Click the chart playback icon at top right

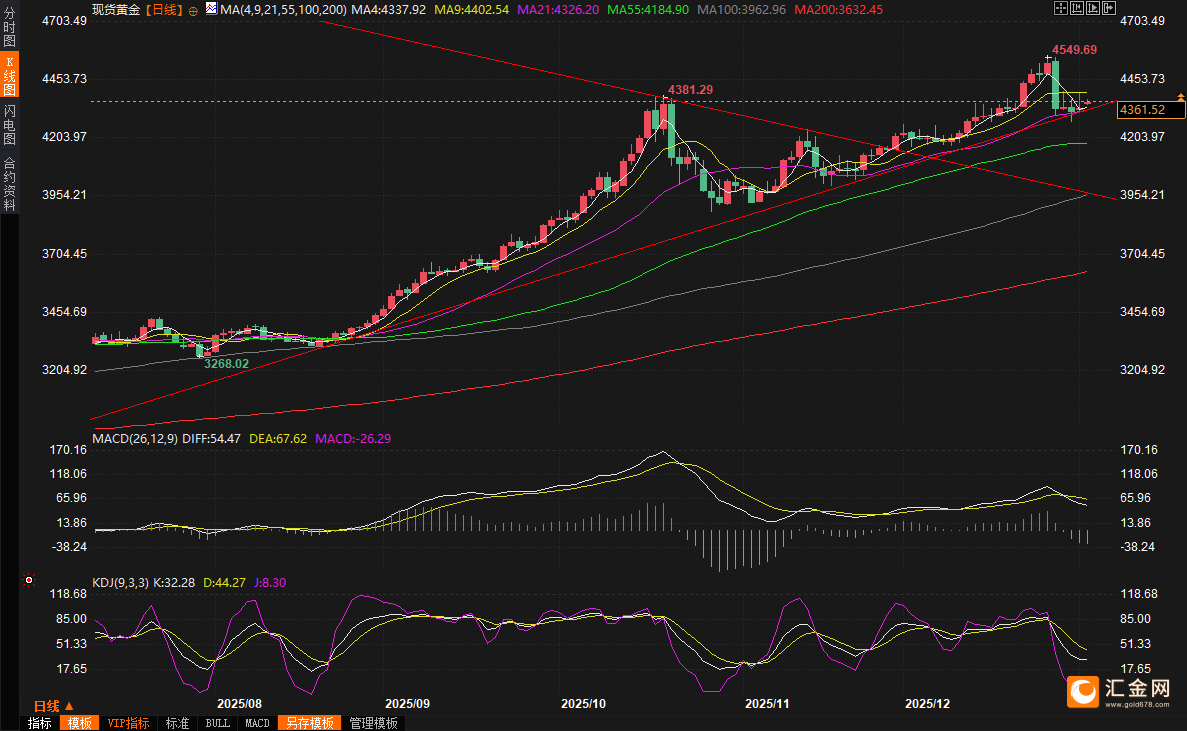pos(1092,8)
